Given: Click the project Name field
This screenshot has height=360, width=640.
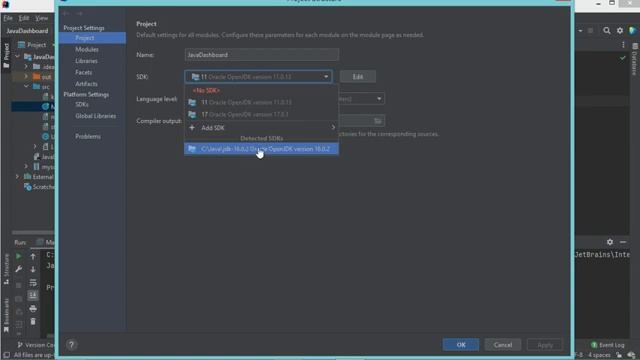Looking at the screenshot, I should point(262,55).
